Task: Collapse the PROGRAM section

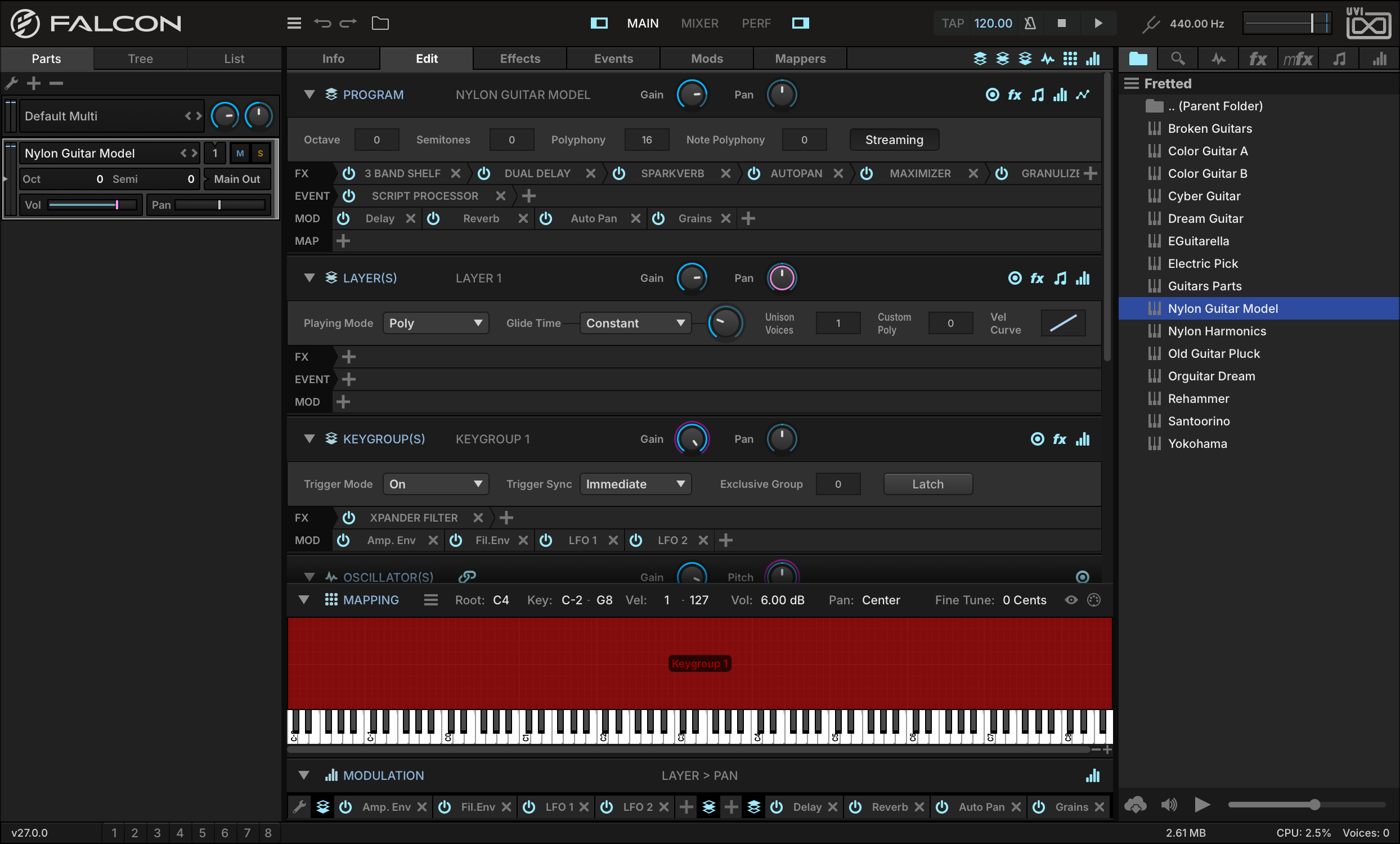Action: (x=309, y=95)
